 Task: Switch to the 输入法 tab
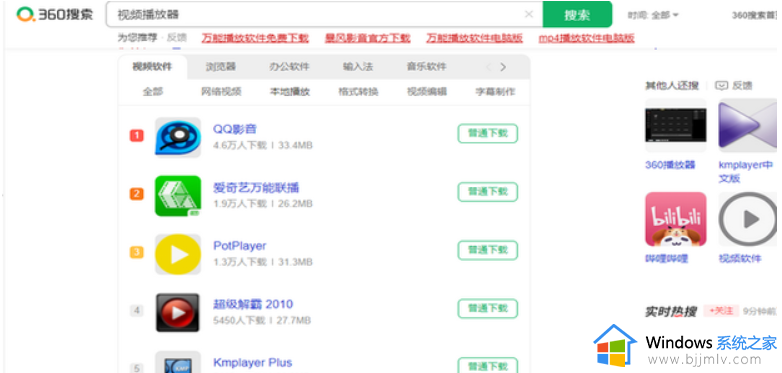tap(358, 67)
